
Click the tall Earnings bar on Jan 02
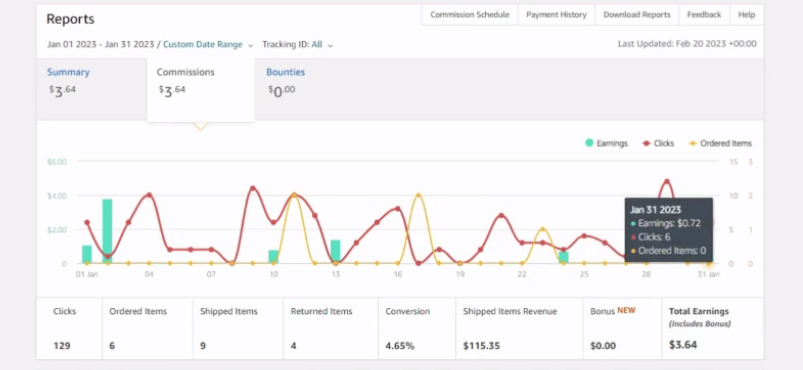(x=107, y=231)
